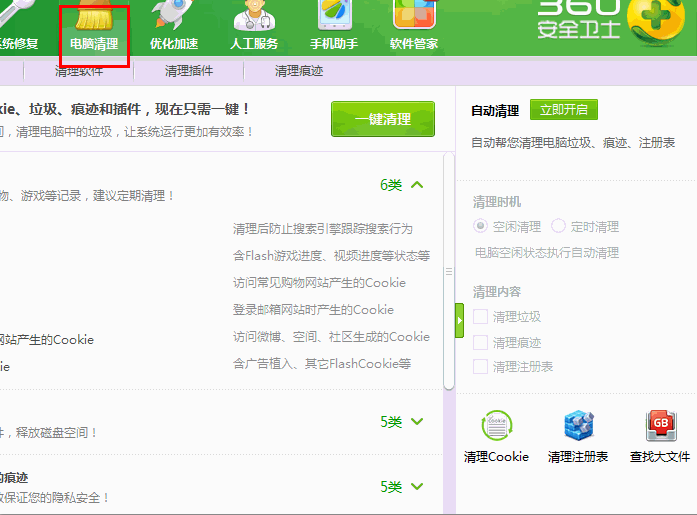The height and width of the screenshot is (515, 697).
Task: Open the 电脑清理 broom icon
Action: 93,20
